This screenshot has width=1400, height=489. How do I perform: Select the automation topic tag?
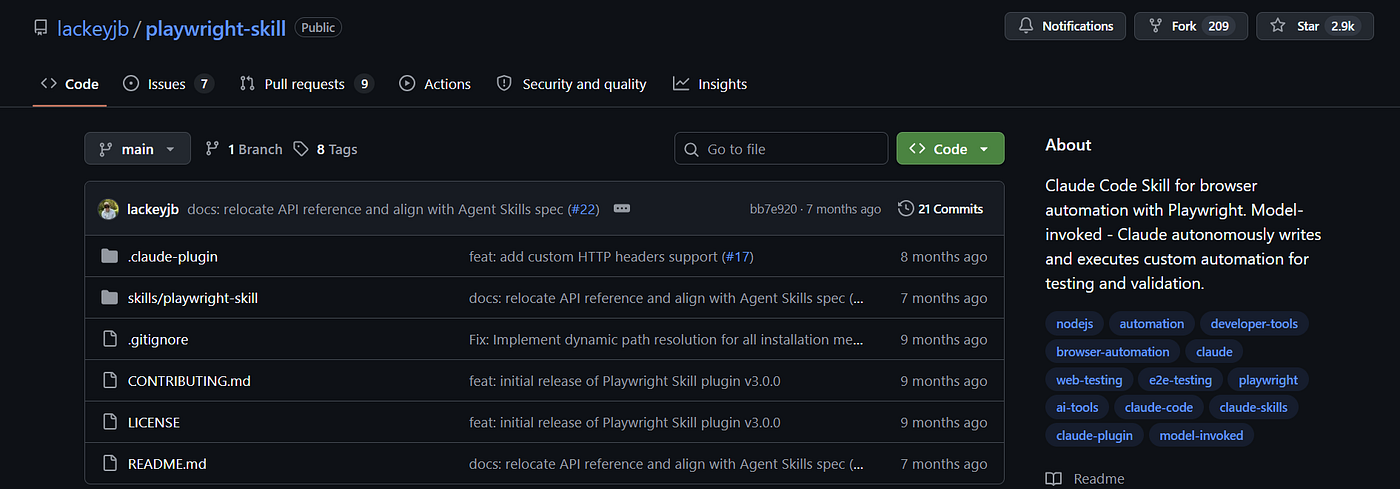click(x=1152, y=324)
